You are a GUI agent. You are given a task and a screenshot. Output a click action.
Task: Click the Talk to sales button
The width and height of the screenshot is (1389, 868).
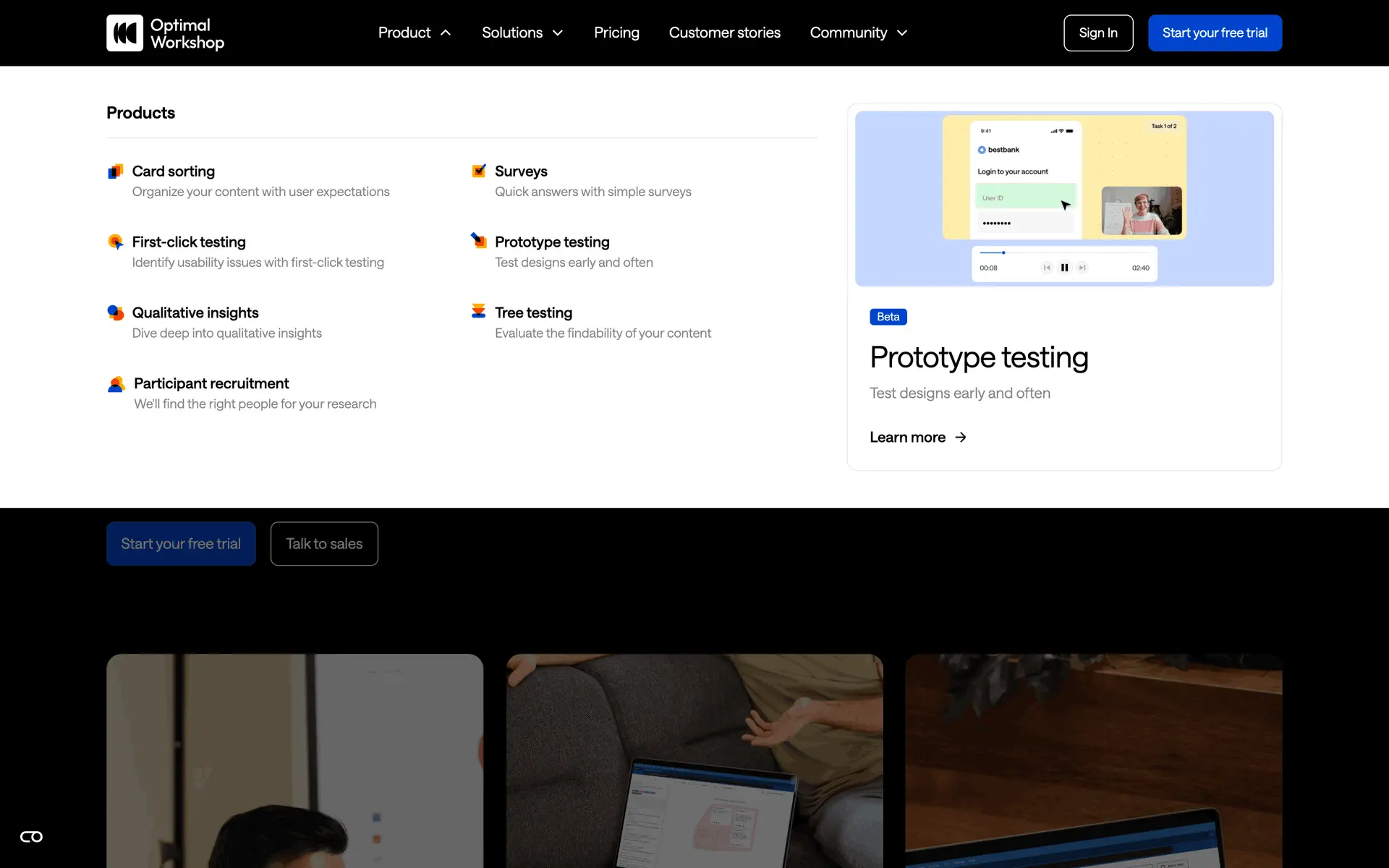(x=324, y=543)
